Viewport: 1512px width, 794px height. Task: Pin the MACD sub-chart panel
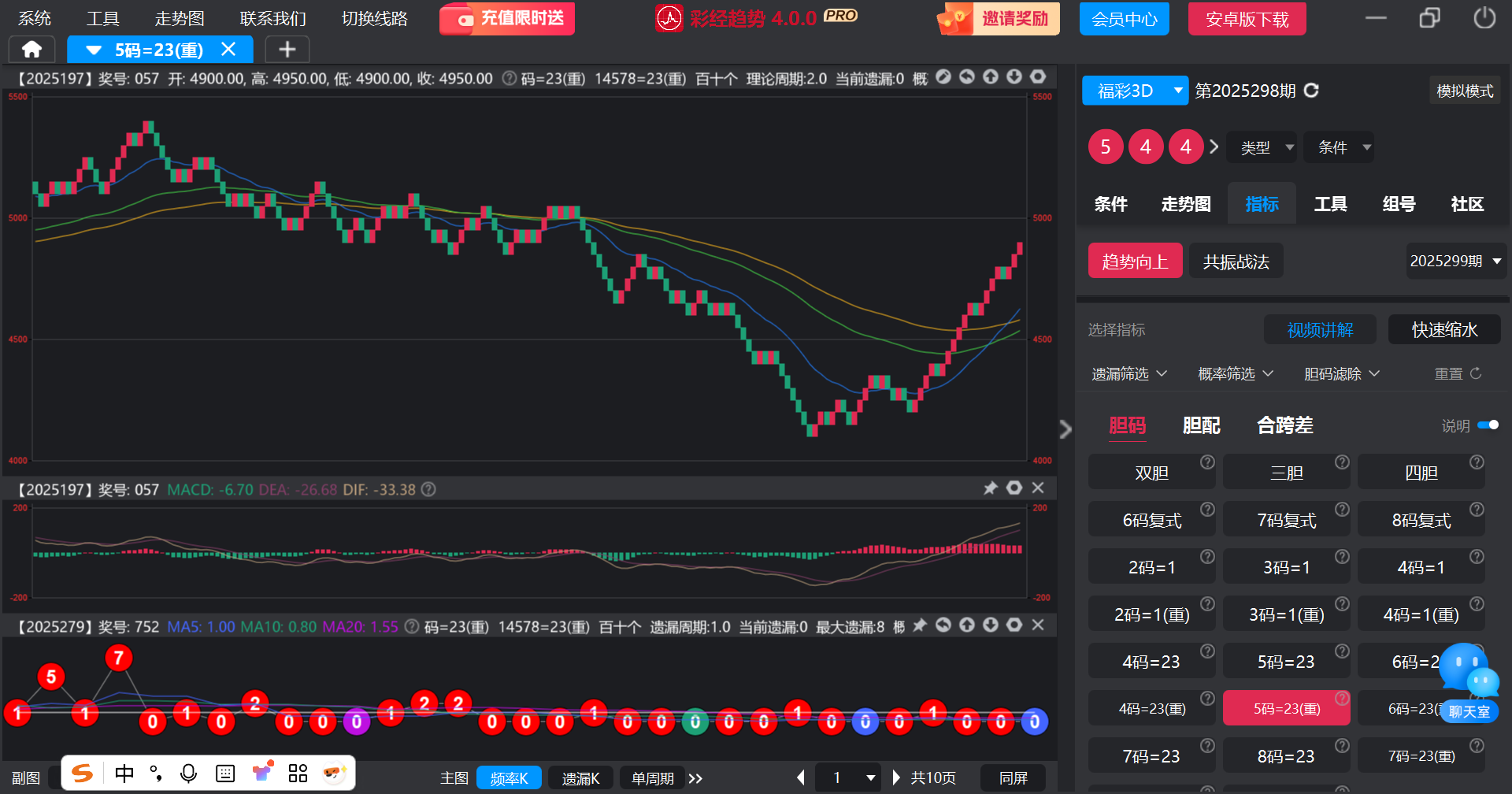[991, 488]
